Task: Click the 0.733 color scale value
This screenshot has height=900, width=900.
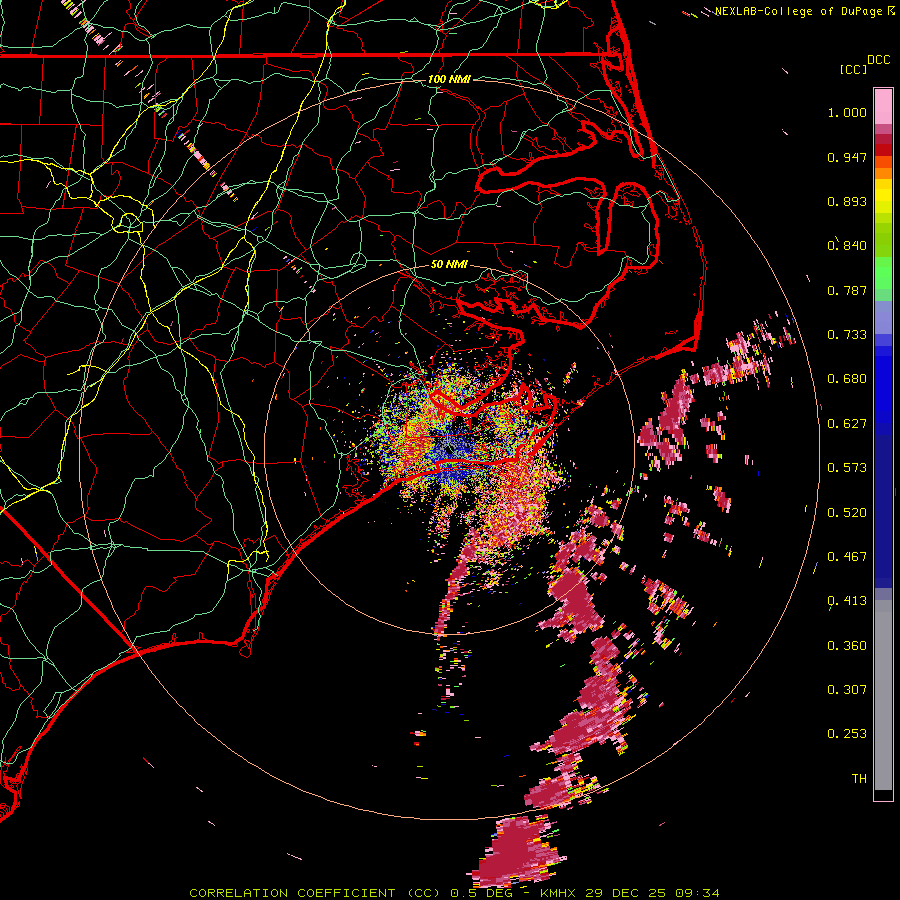Action: [x=847, y=335]
